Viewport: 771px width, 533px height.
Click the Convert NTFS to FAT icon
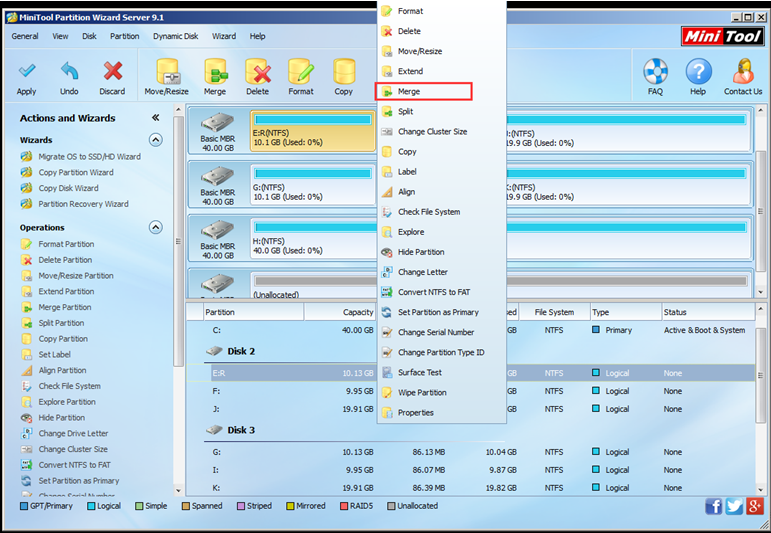26,465
